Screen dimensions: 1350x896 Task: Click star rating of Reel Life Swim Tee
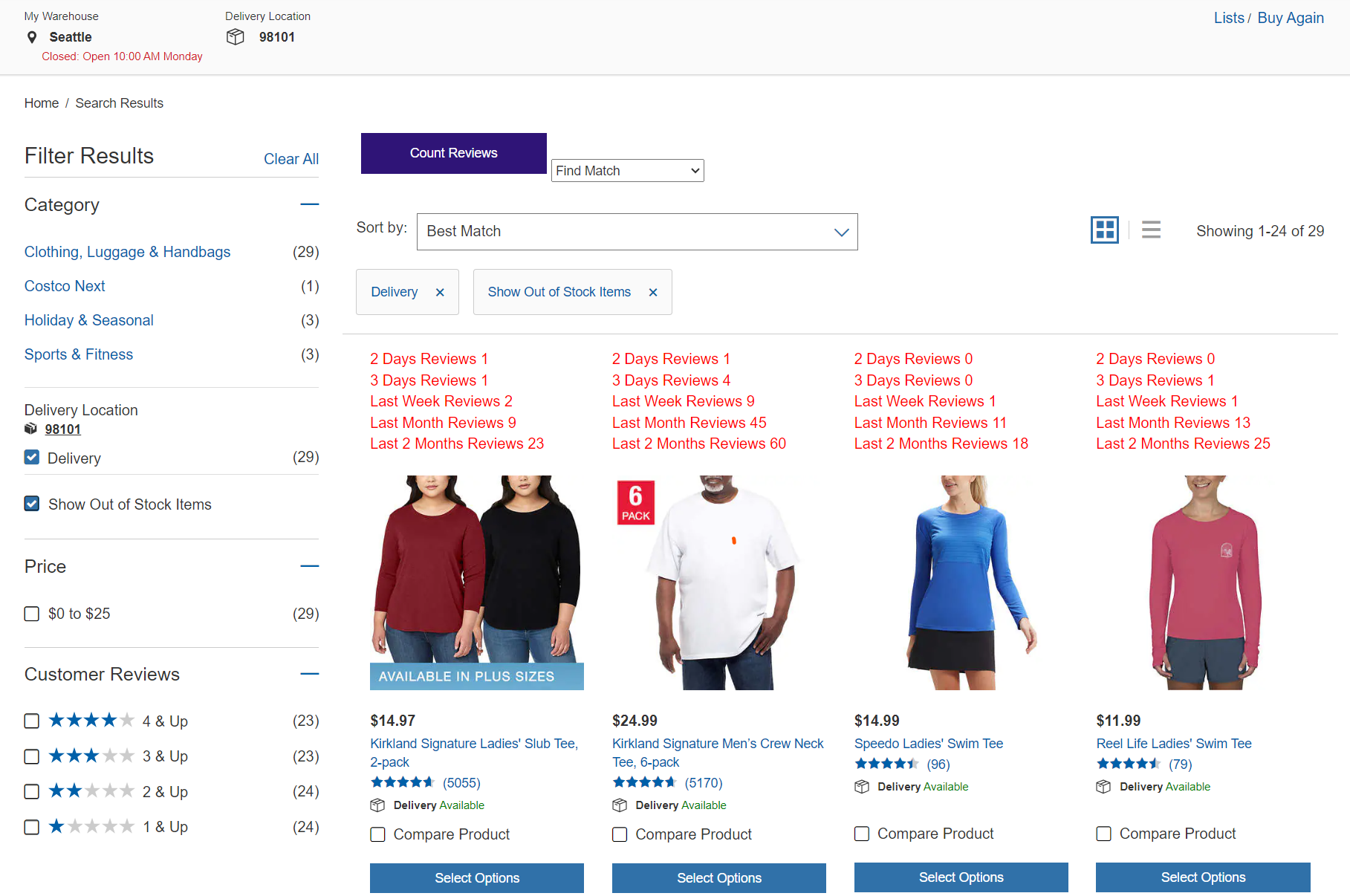[1128, 764]
